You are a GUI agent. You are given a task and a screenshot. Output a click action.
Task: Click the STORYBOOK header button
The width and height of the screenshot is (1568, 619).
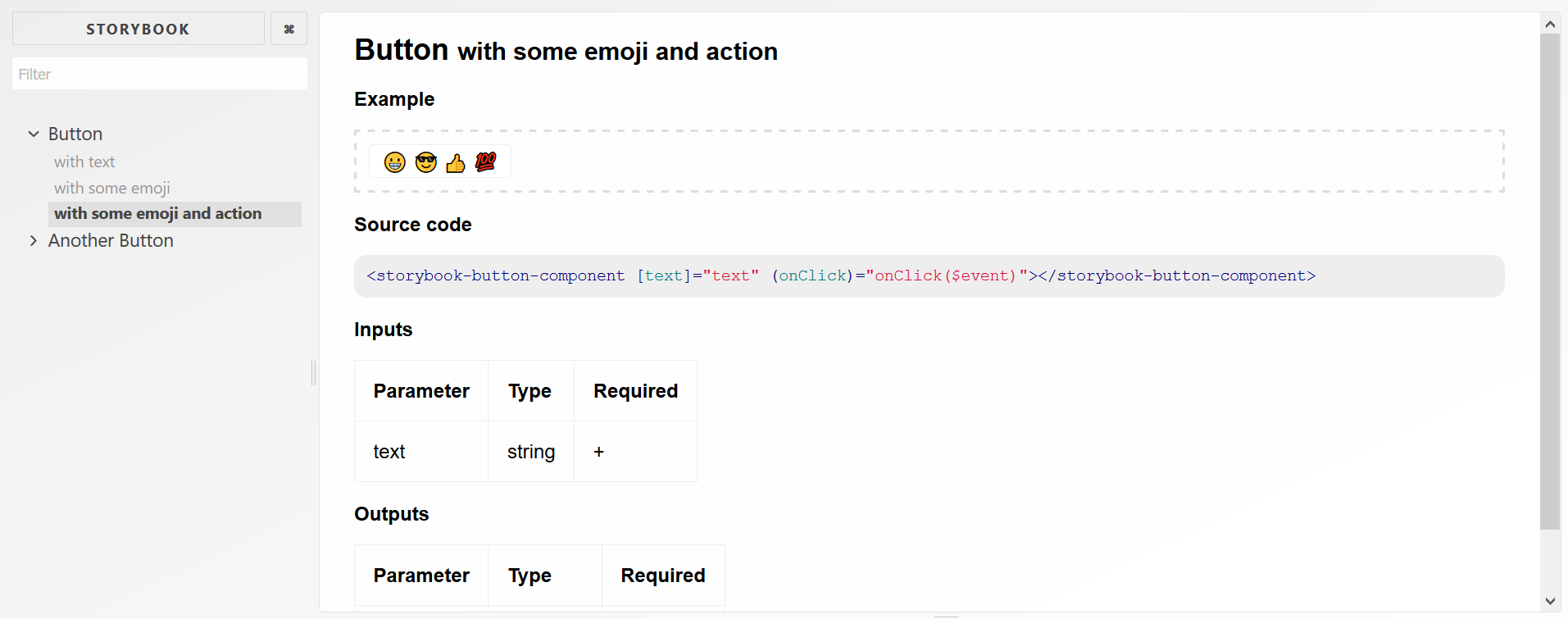pos(139,29)
